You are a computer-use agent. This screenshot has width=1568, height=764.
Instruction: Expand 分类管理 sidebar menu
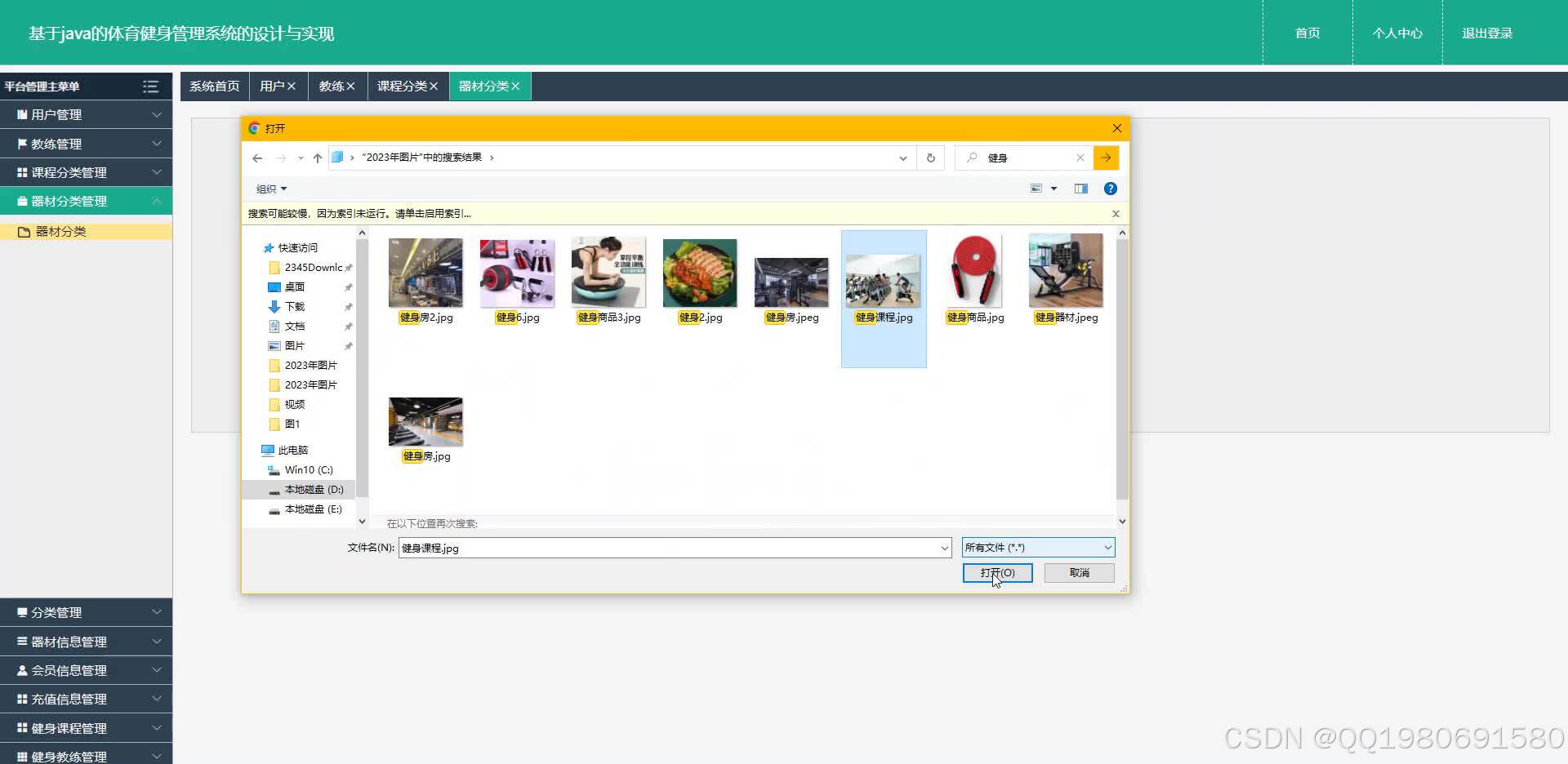86,612
